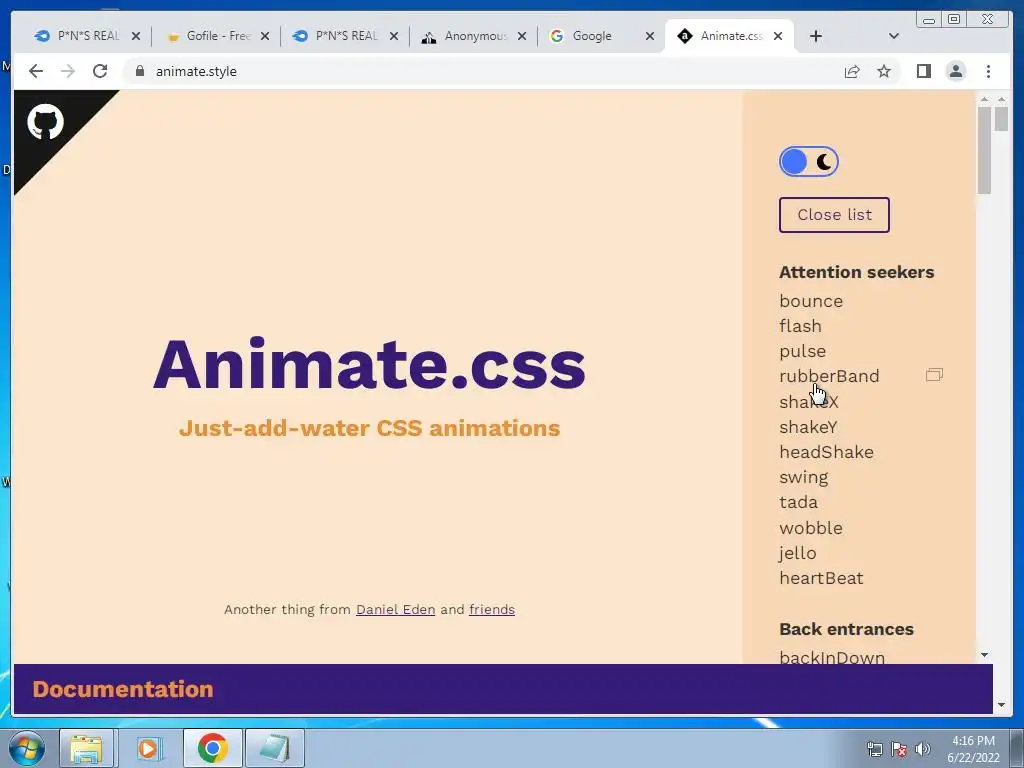Preview the flash animation
This screenshot has width=1024, height=768.
click(800, 326)
